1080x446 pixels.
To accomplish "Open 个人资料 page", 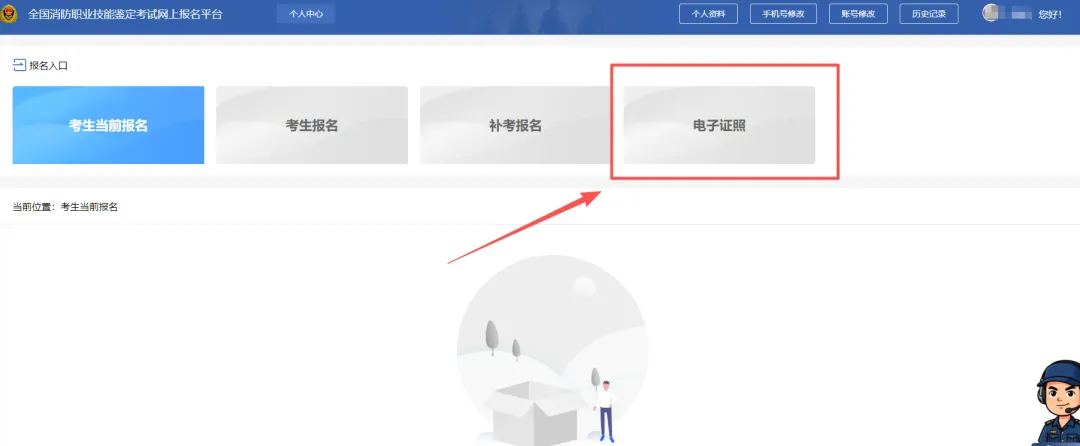I will [x=708, y=14].
